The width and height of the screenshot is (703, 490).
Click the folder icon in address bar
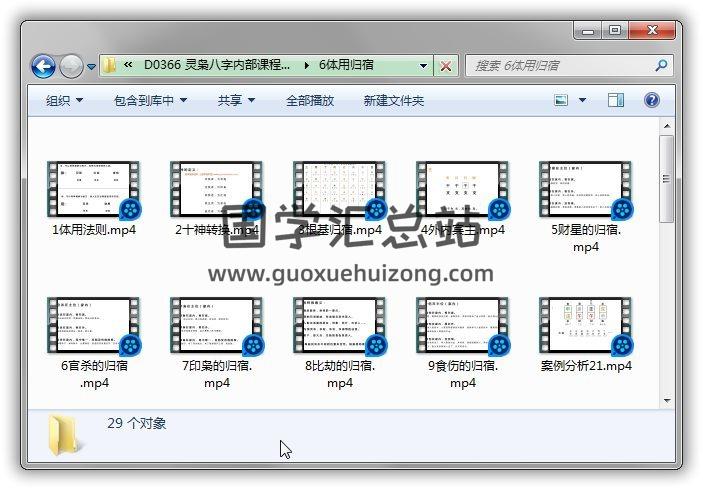click(x=108, y=65)
